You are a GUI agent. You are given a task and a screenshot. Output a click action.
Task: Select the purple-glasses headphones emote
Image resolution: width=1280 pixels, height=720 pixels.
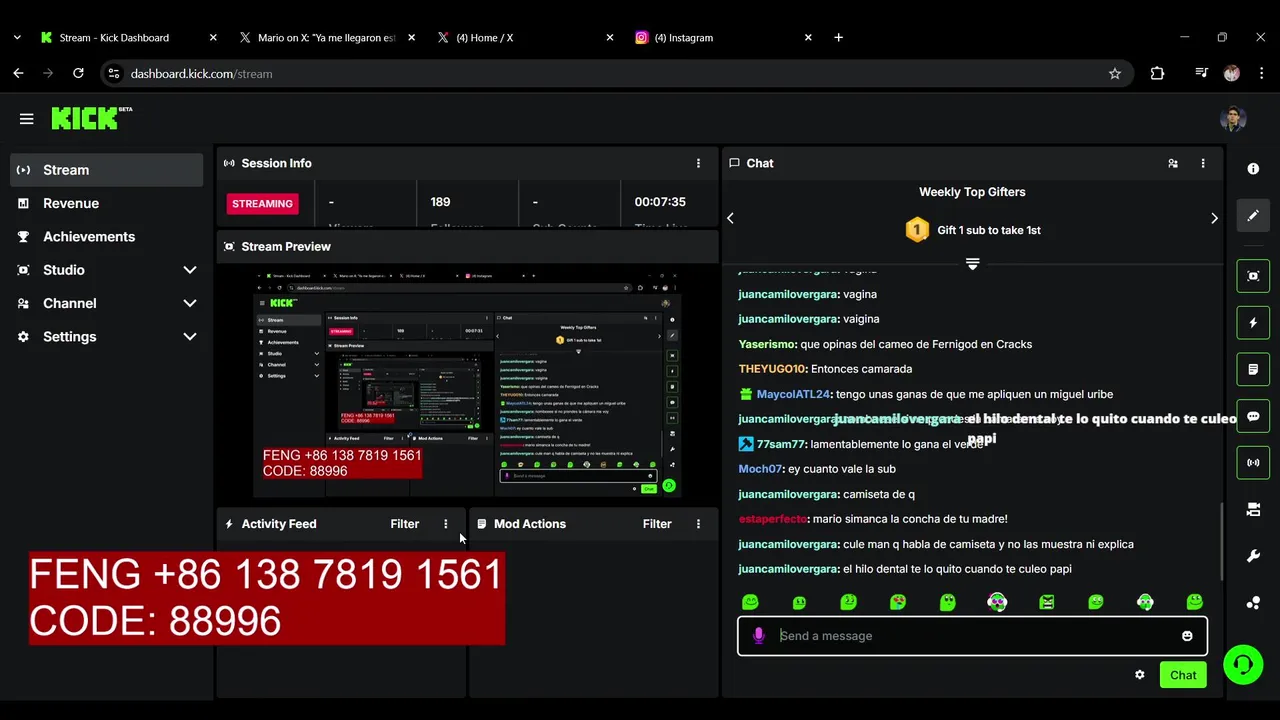click(x=997, y=602)
